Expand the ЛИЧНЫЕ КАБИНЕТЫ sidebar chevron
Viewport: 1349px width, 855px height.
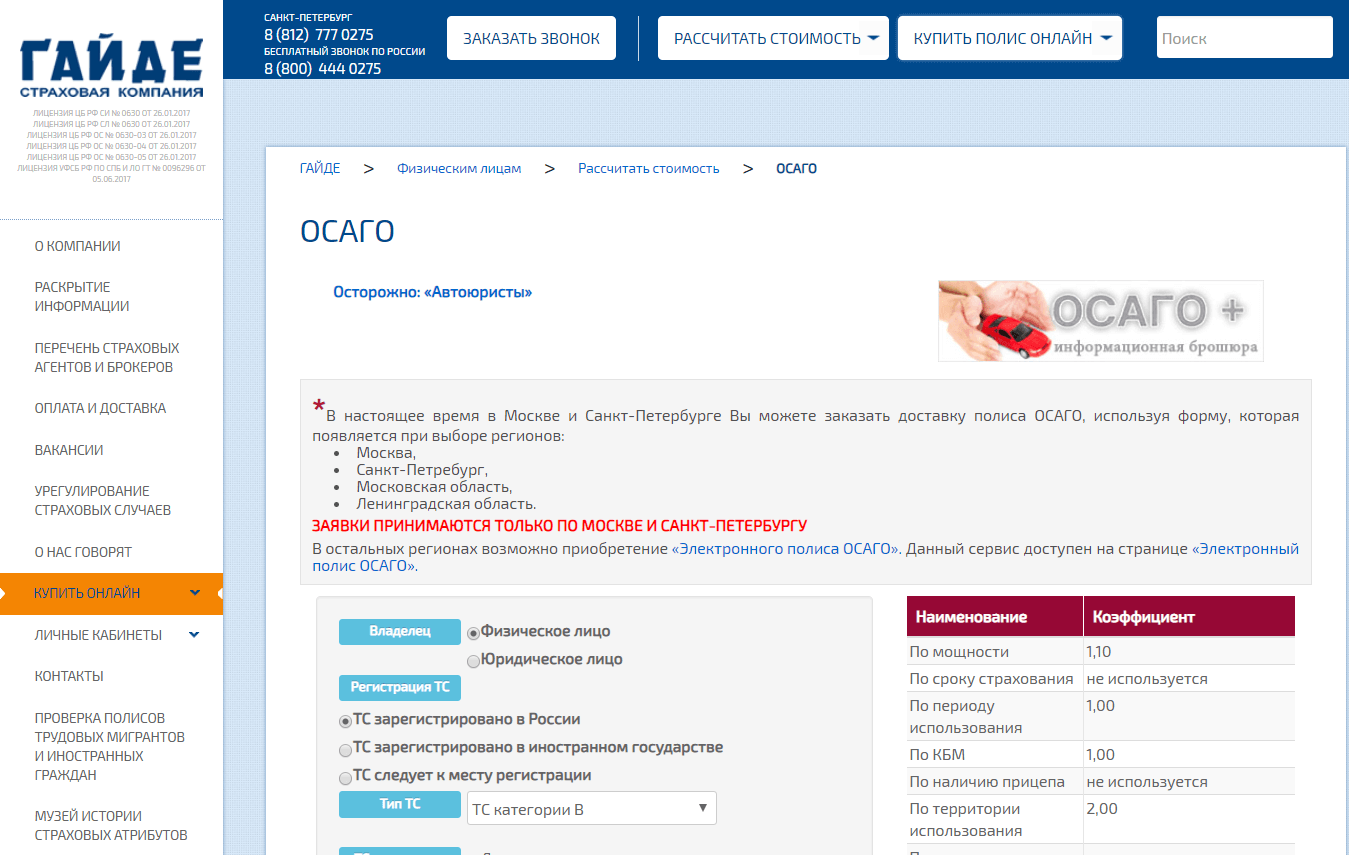pos(194,634)
